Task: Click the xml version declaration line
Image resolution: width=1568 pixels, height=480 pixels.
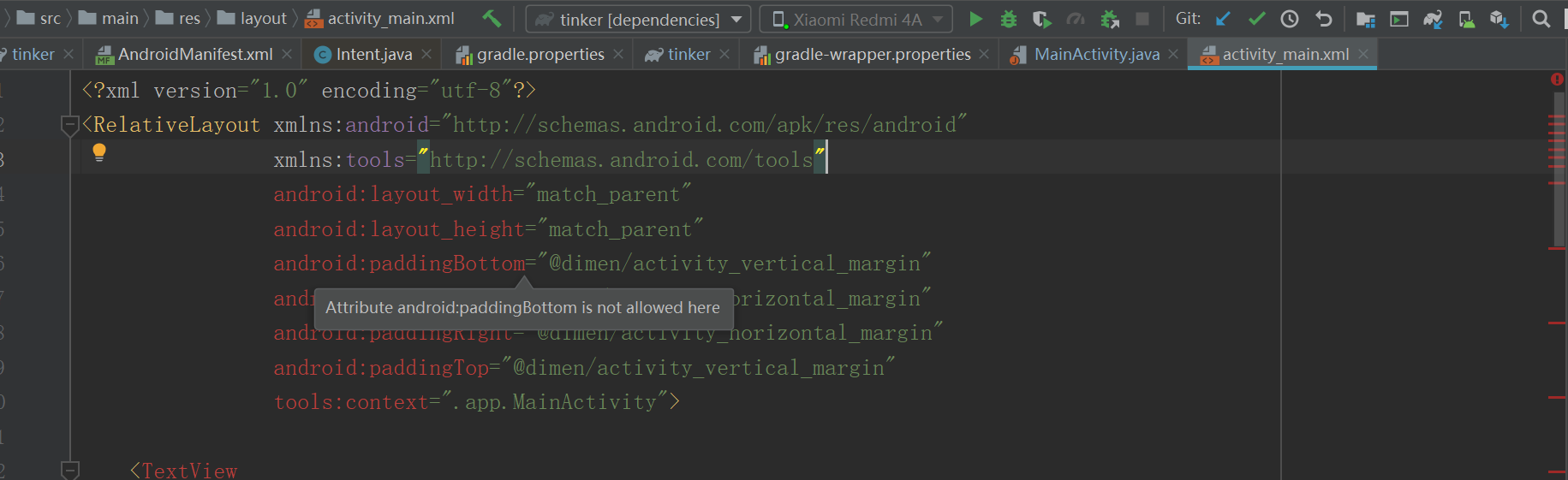Action: [309, 91]
